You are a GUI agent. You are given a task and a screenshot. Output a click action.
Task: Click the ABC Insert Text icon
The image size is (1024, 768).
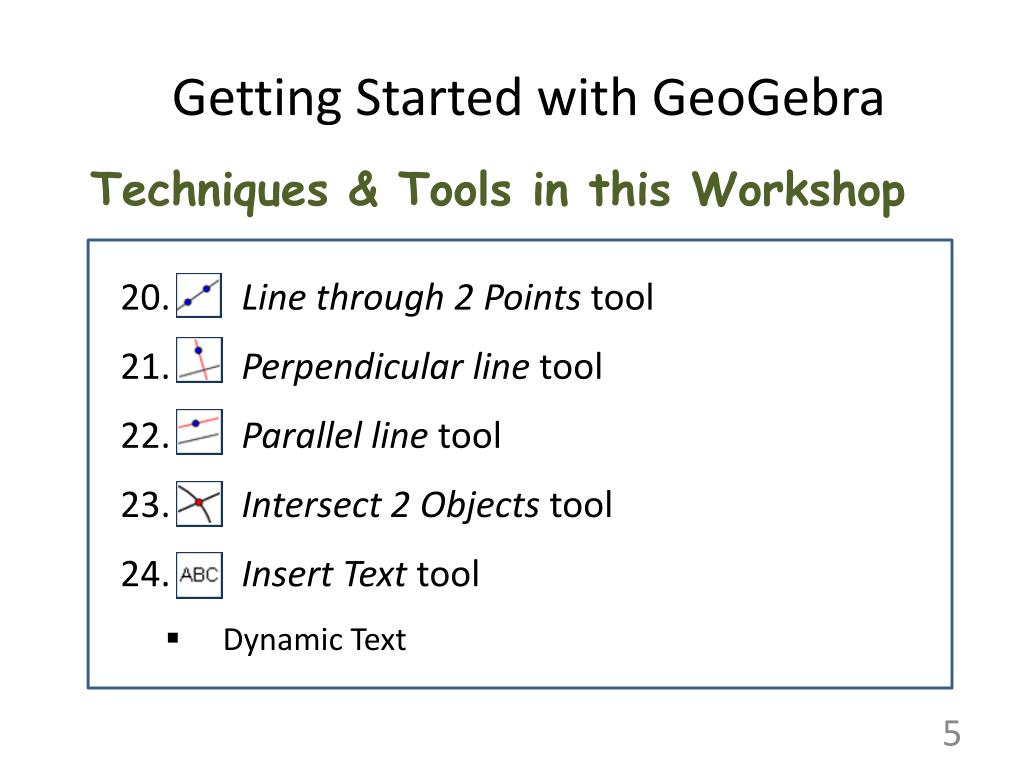[199, 575]
